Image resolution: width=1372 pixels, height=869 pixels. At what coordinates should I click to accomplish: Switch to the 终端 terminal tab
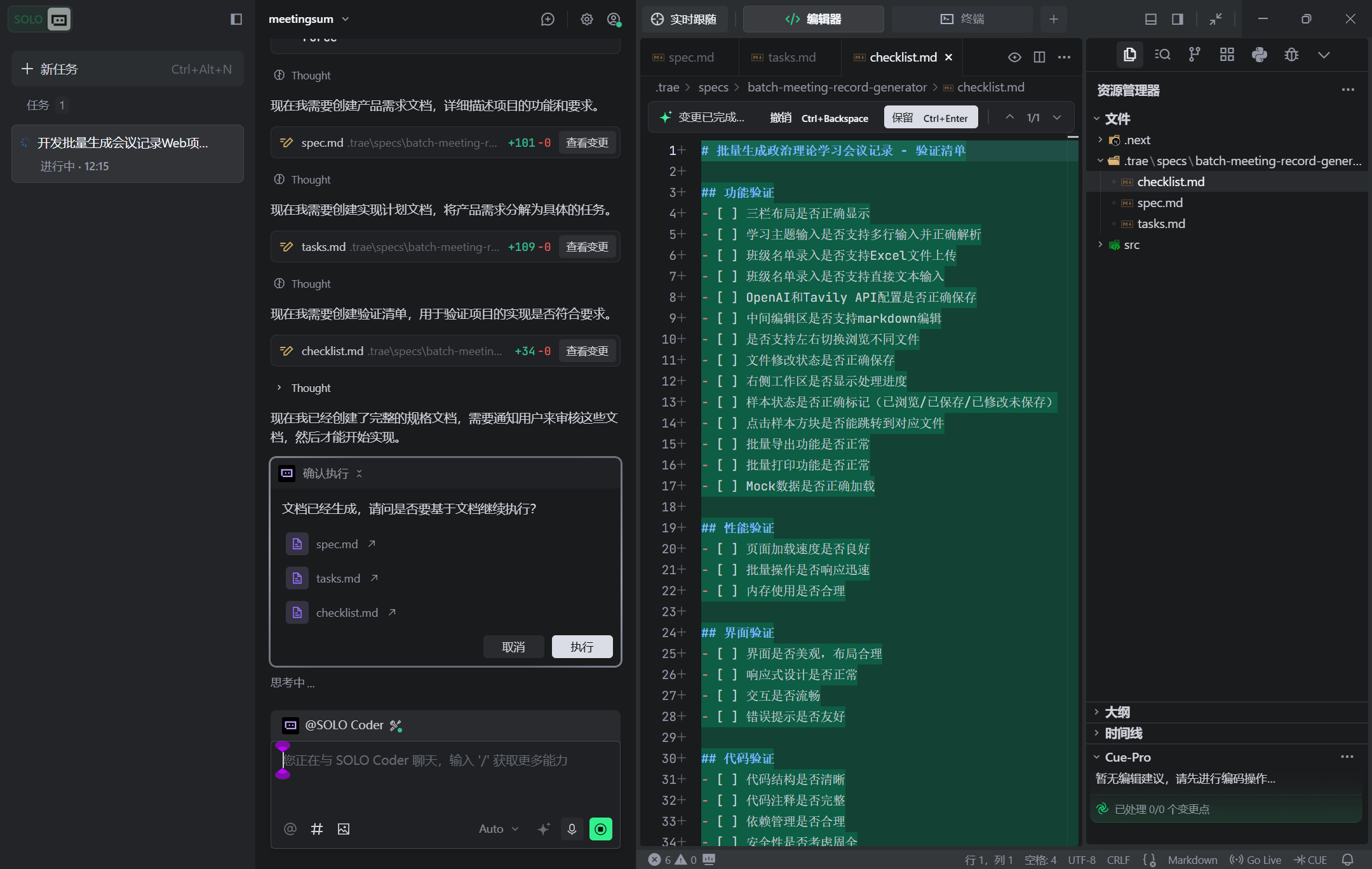tap(962, 19)
